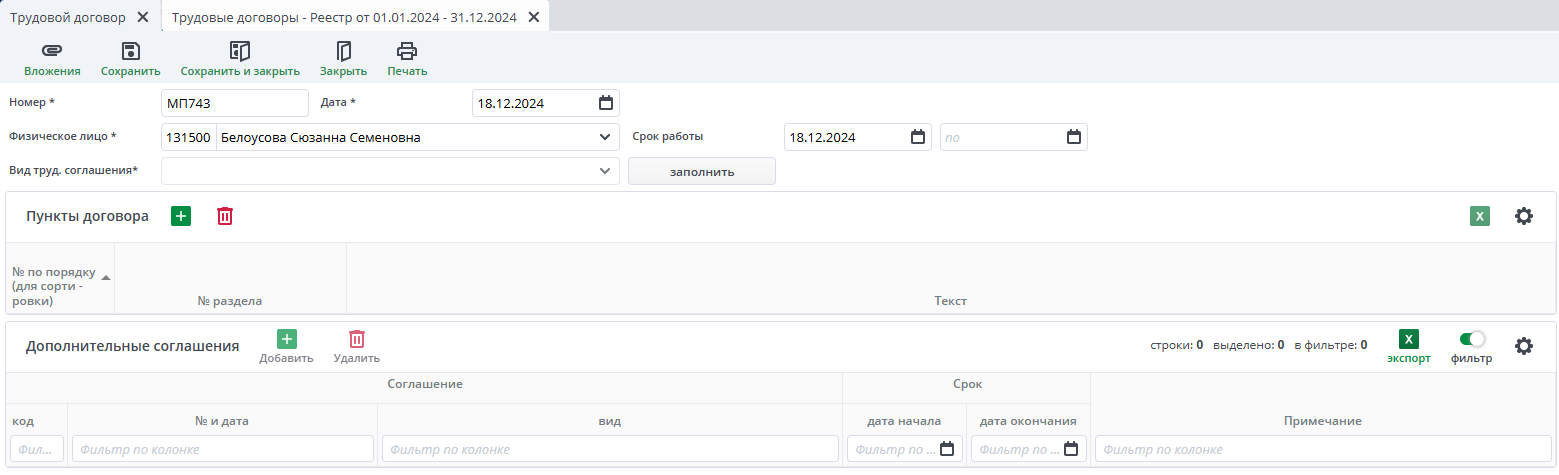1559x475 pixels.
Task: Click the Срок group header
Action: (x=966, y=384)
